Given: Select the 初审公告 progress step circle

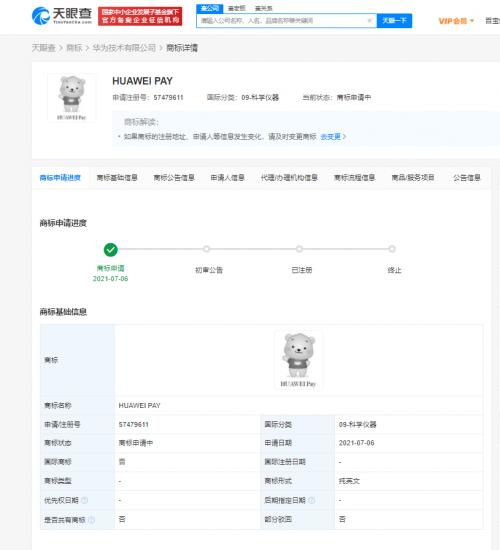Looking at the screenshot, I should [206, 249].
